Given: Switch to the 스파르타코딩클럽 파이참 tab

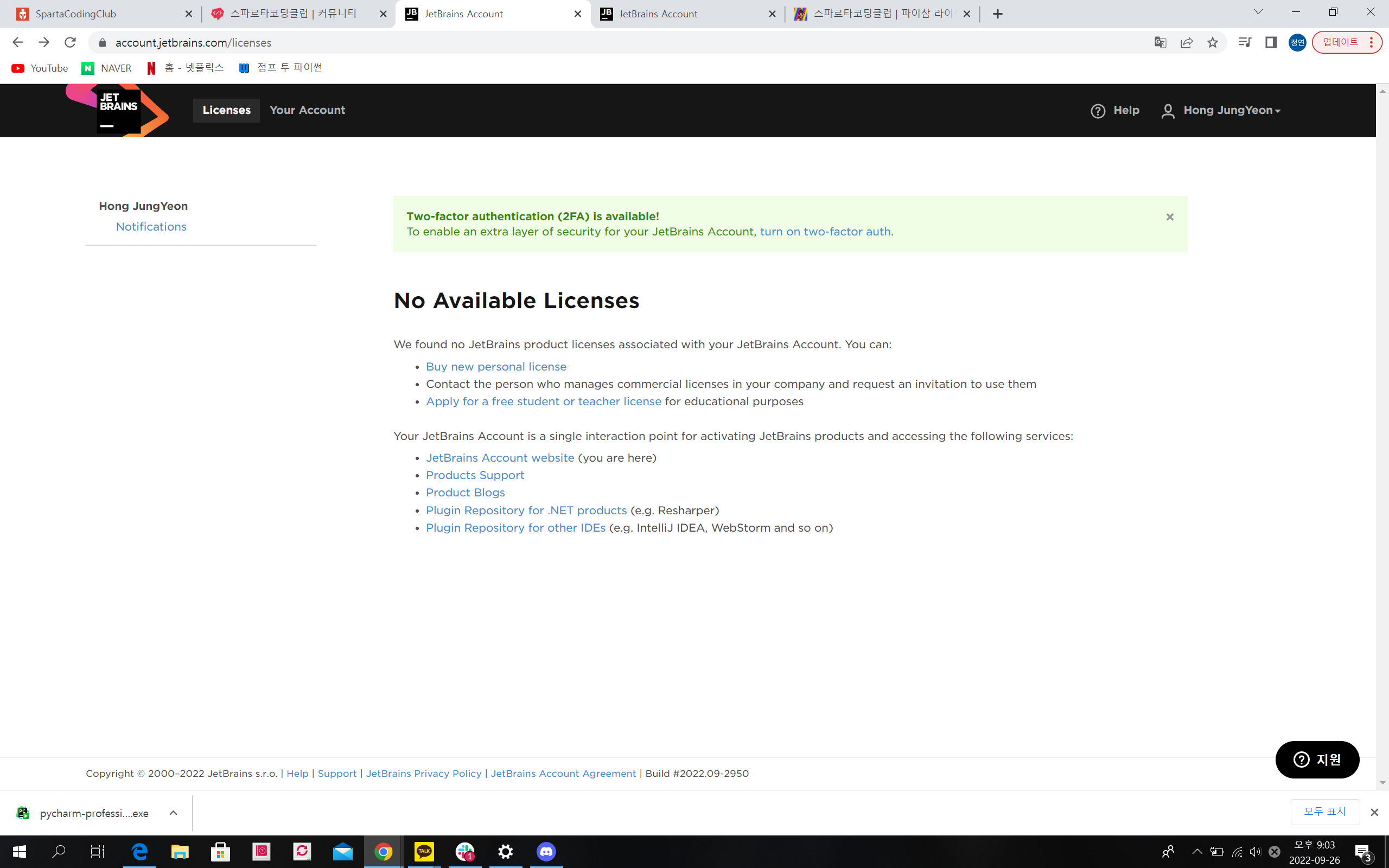Looking at the screenshot, I should point(883,14).
